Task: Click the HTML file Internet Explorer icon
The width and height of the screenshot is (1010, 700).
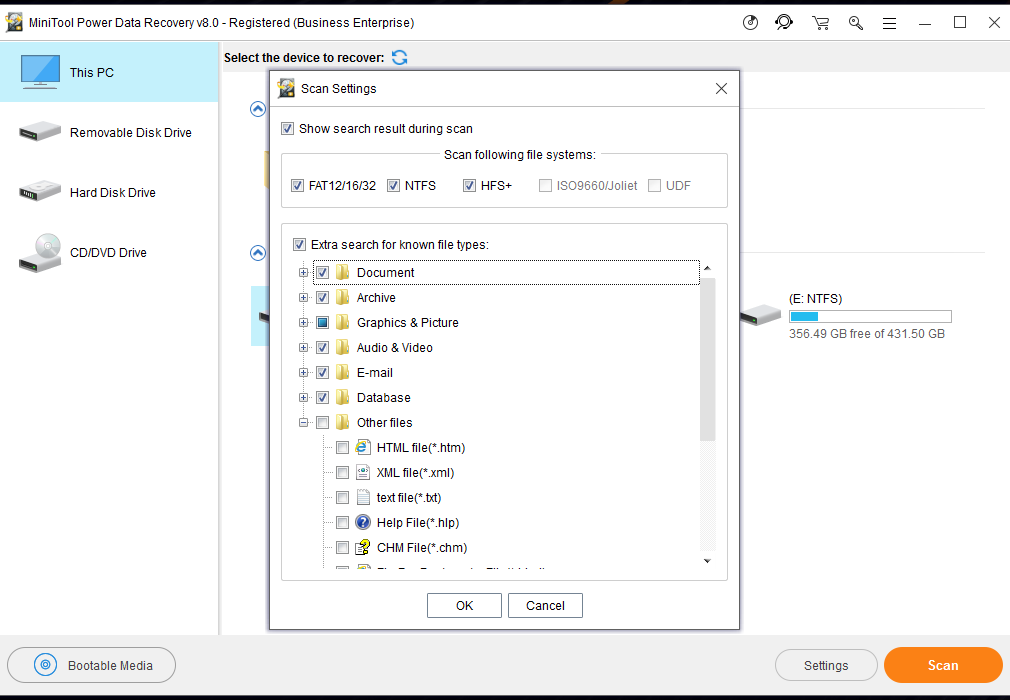Action: [x=363, y=447]
